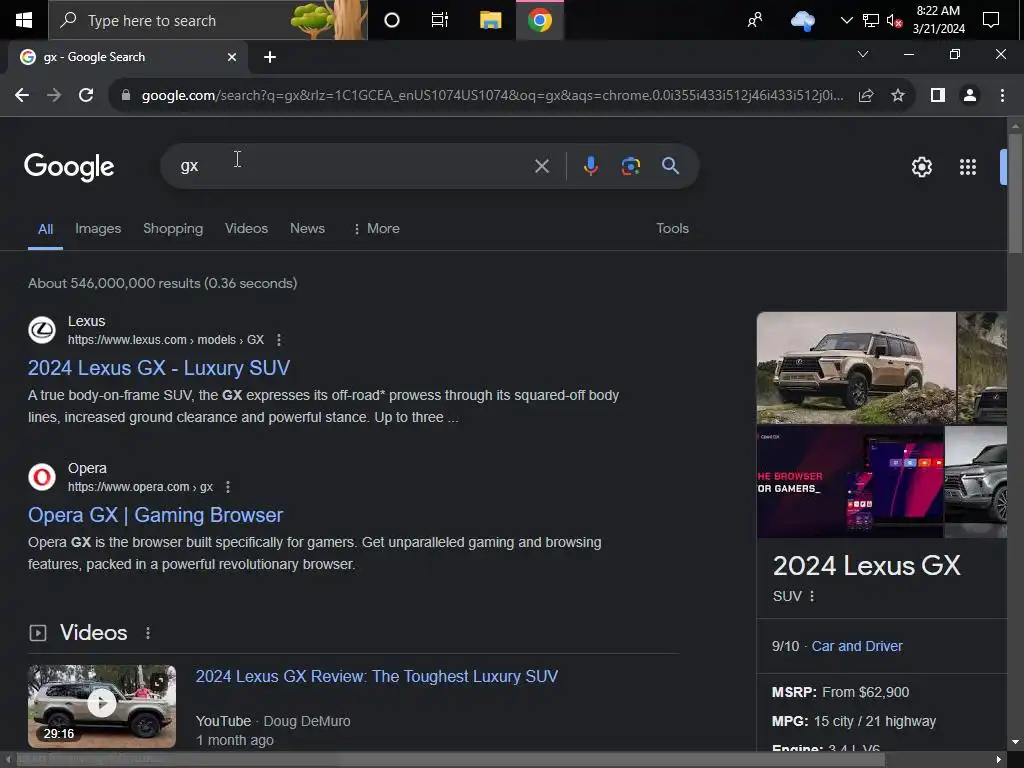Select the All results tab
1024x768 pixels.
click(45, 229)
